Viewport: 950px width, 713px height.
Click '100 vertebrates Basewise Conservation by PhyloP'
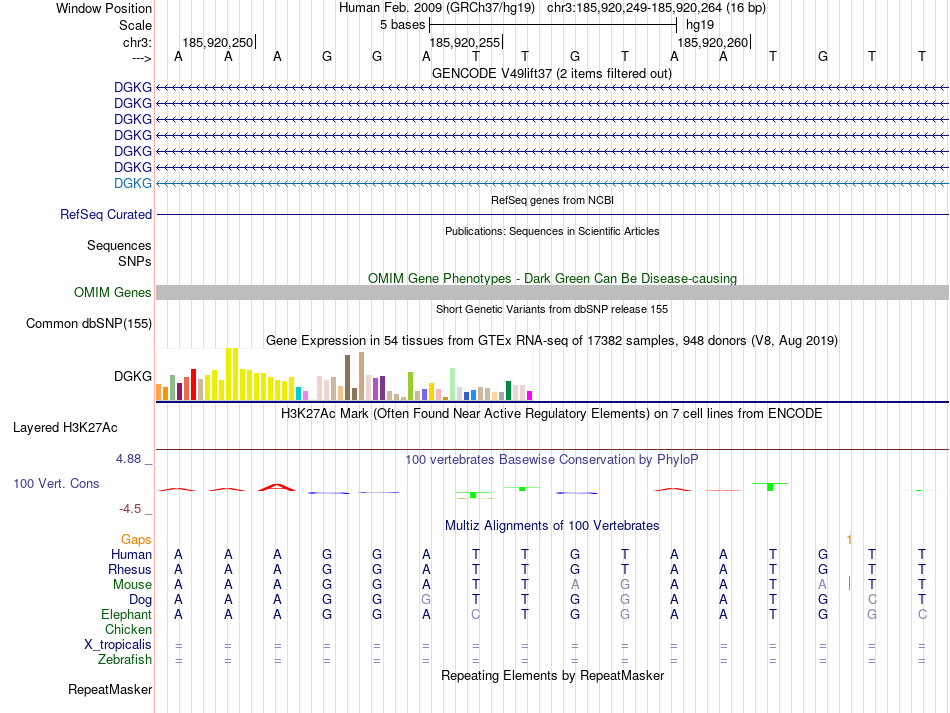552,460
